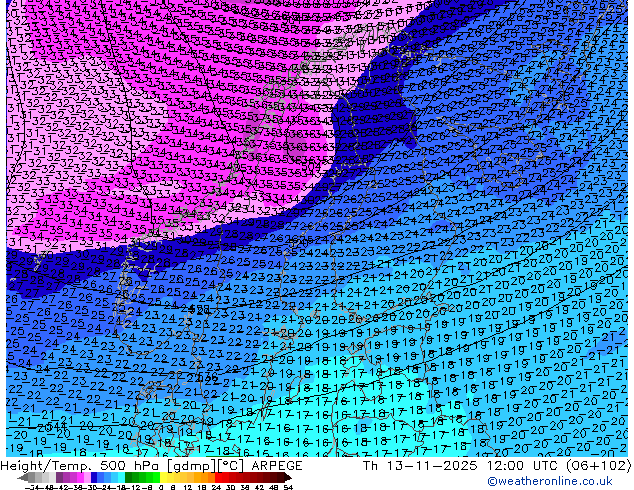
Task: Click the ARPEGE model name label
Action: pos(277,466)
